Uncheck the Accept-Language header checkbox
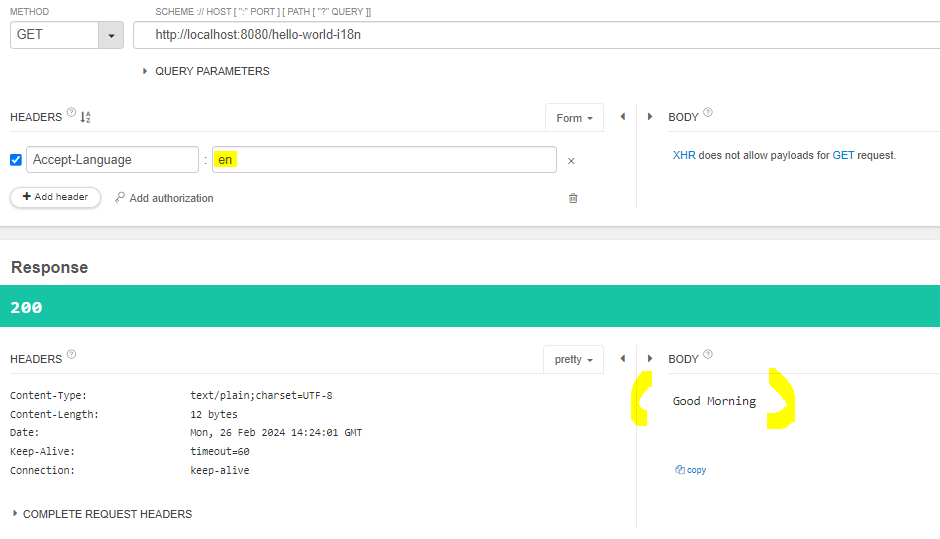Screen dimensions: 940x539 [16, 160]
